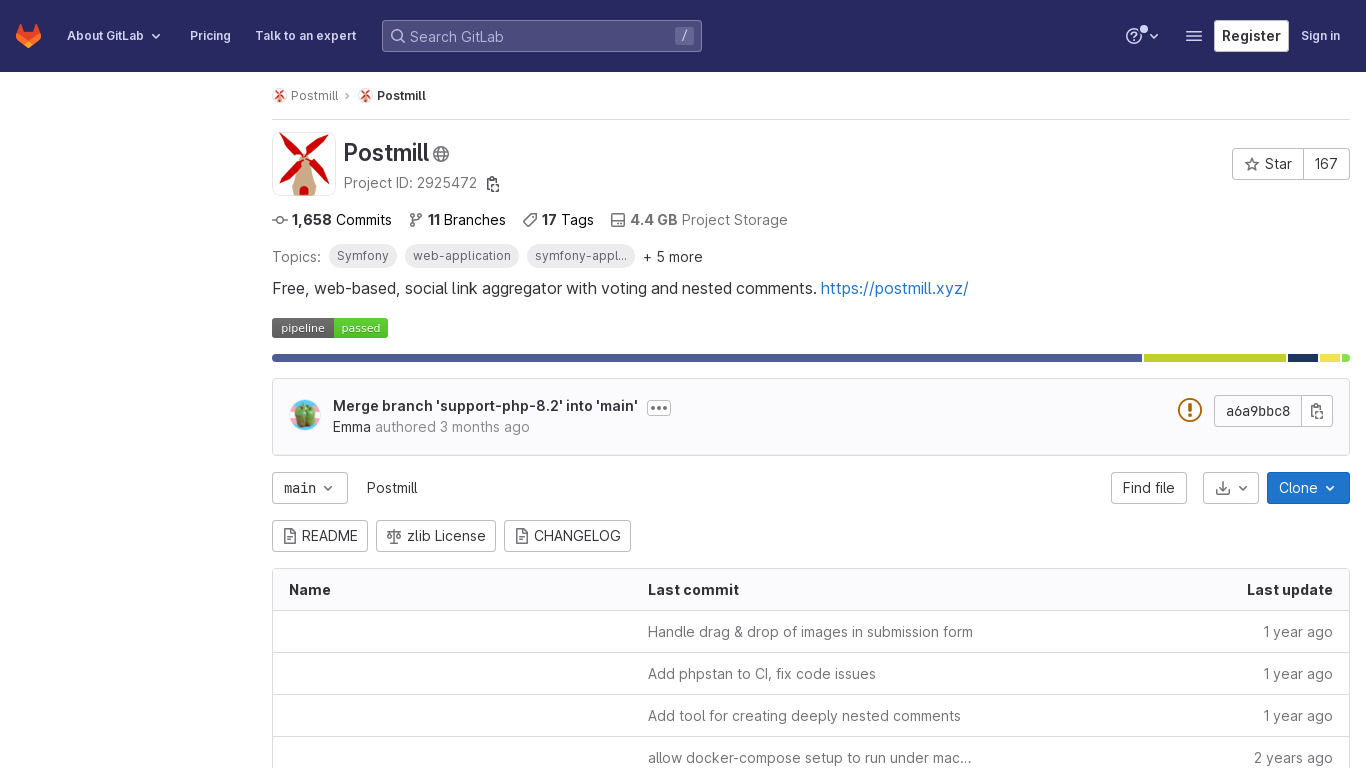Click the large blue language bar segment

(x=707, y=358)
